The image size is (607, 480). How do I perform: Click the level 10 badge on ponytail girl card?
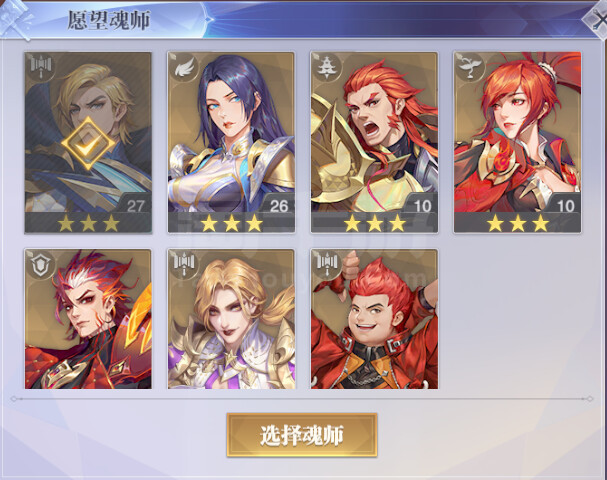565,206
